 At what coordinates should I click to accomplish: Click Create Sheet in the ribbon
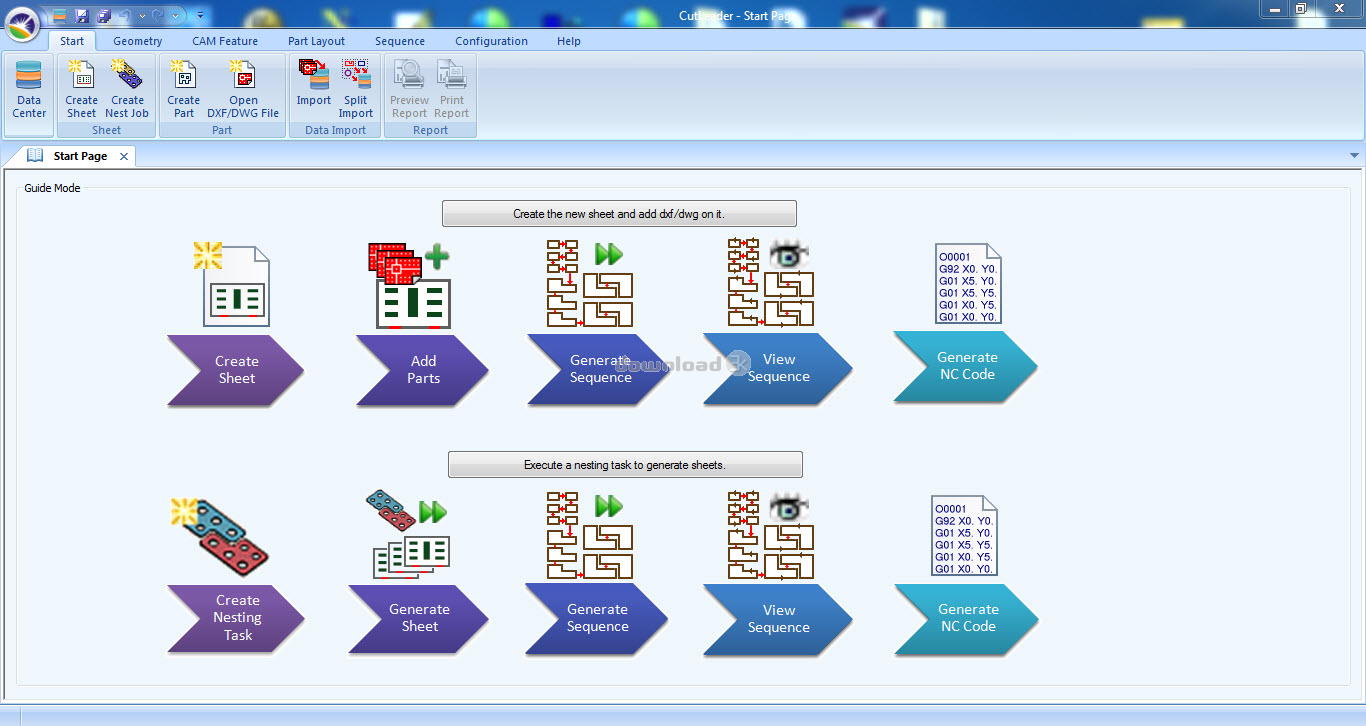click(82, 90)
